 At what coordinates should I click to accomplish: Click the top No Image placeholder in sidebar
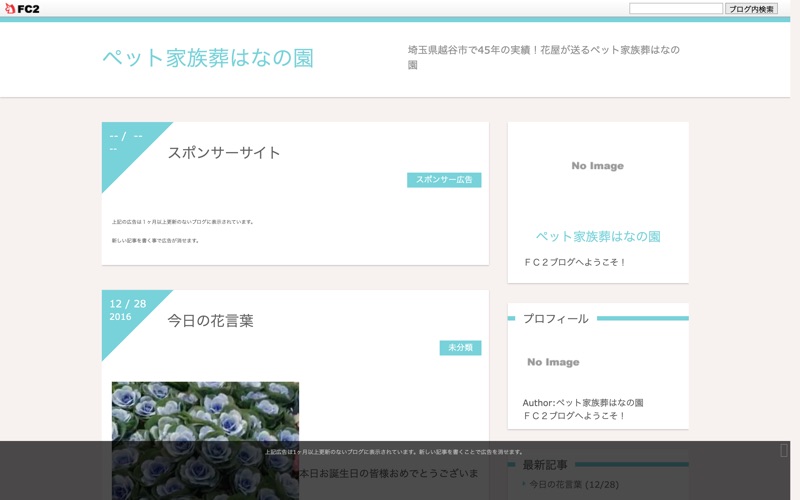[x=597, y=166]
